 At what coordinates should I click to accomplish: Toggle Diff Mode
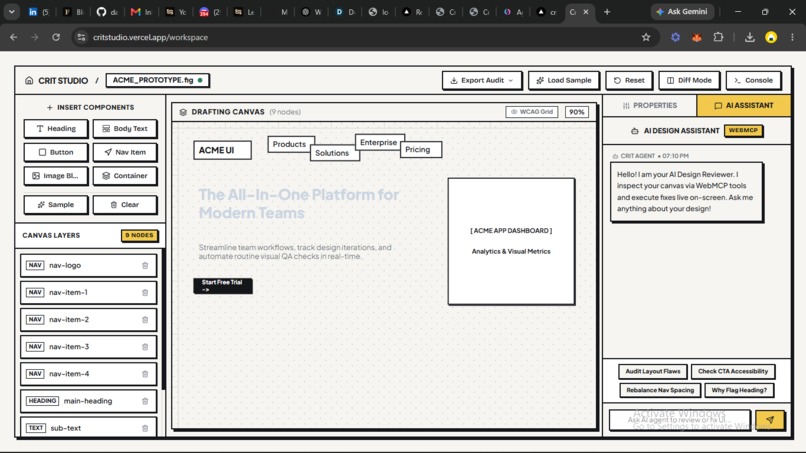coord(689,80)
